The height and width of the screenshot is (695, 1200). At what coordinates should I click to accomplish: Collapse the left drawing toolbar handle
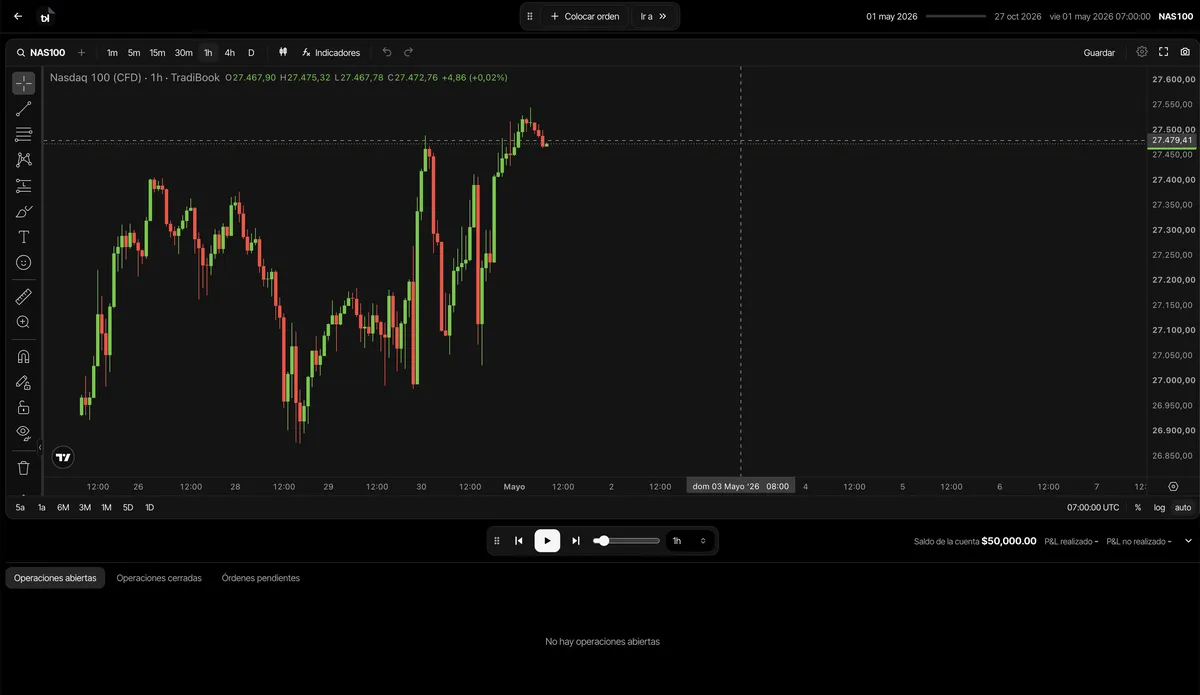[x=41, y=447]
